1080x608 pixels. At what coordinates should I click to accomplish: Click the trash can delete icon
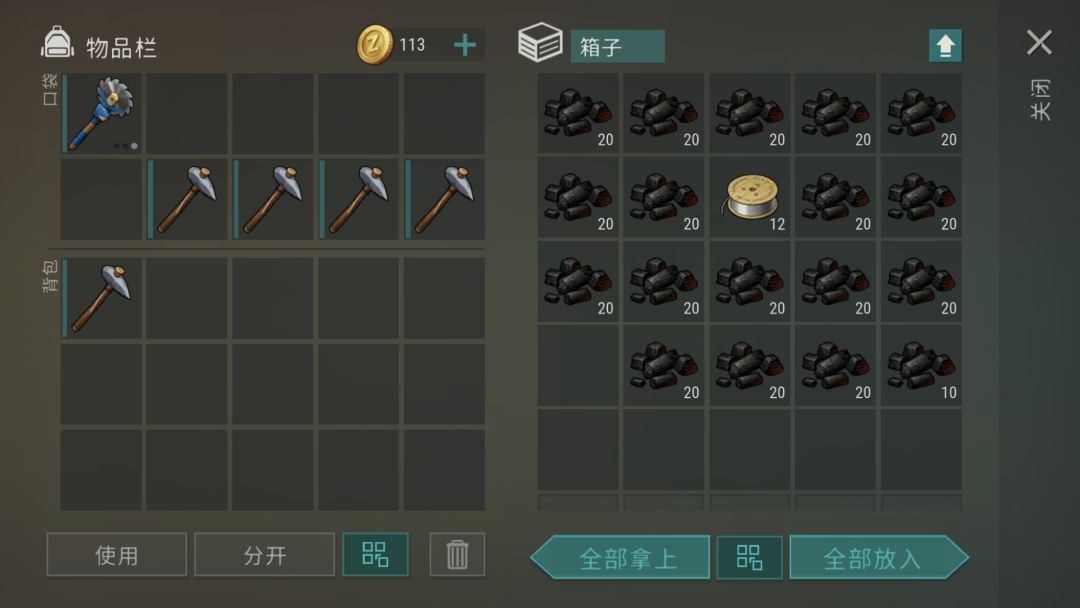point(457,554)
